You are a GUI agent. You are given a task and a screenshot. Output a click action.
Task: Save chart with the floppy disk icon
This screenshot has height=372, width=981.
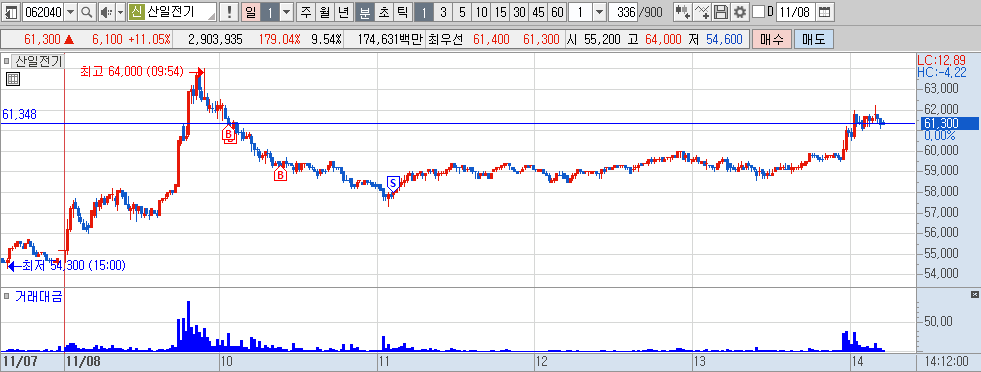click(721, 12)
